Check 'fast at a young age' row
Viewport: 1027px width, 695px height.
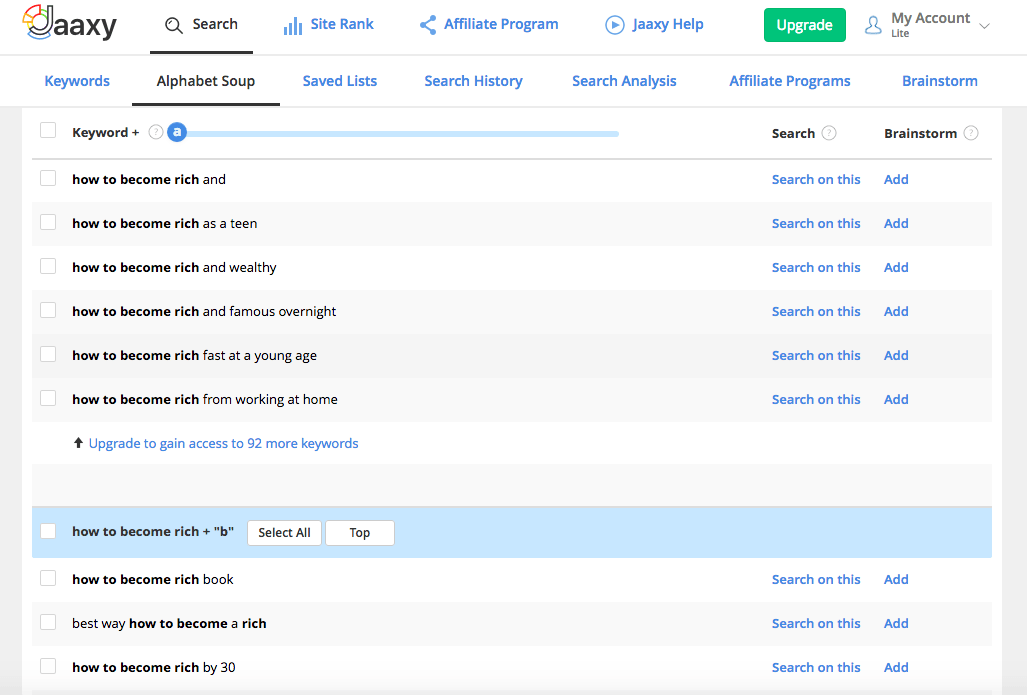(48, 354)
